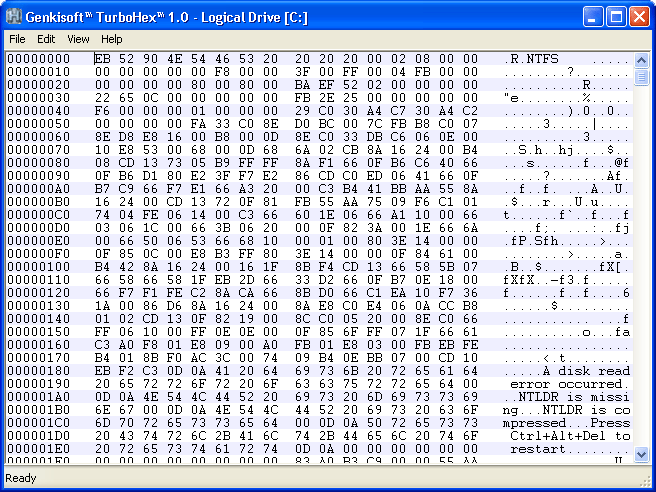The image size is (656, 492).
Task: Open the Edit menu
Action: coord(46,38)
